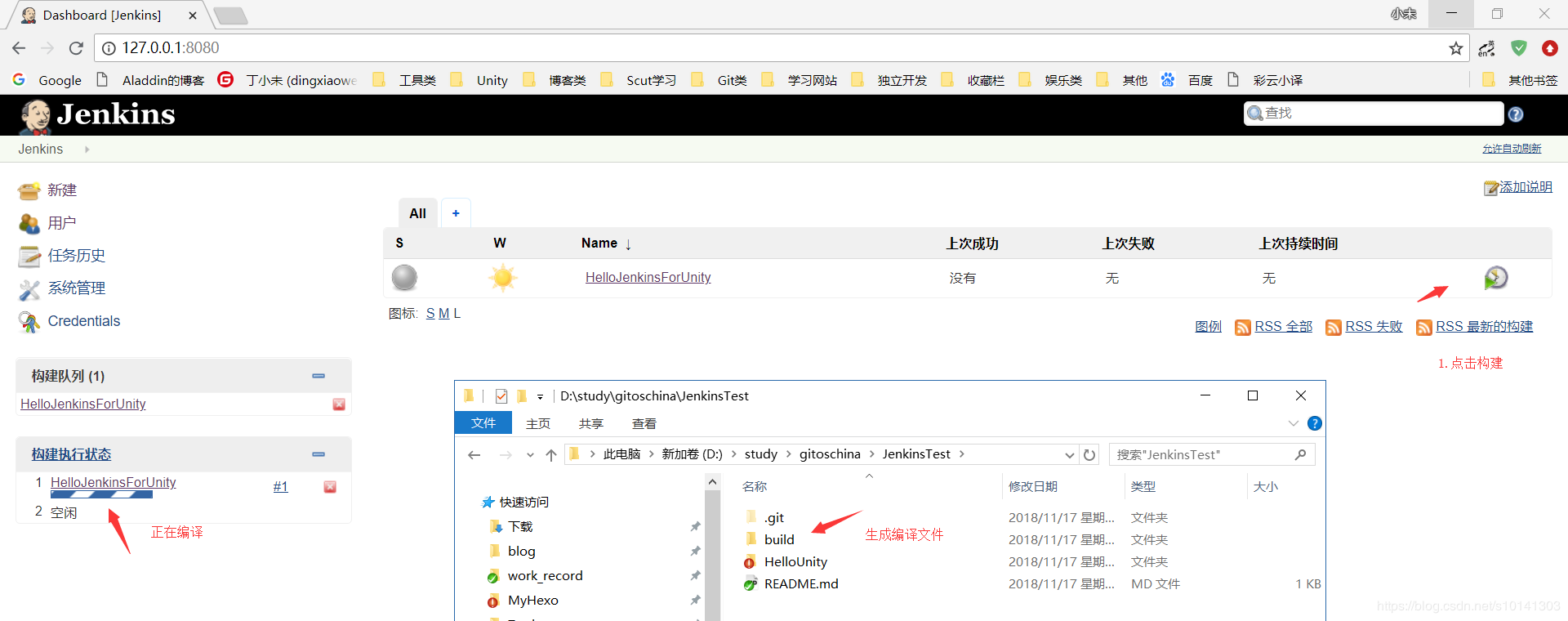The height and width of the screenshot is (621, 1568).
Task: Click the grey build status ball icon
Action: click(x=404, y=278)
